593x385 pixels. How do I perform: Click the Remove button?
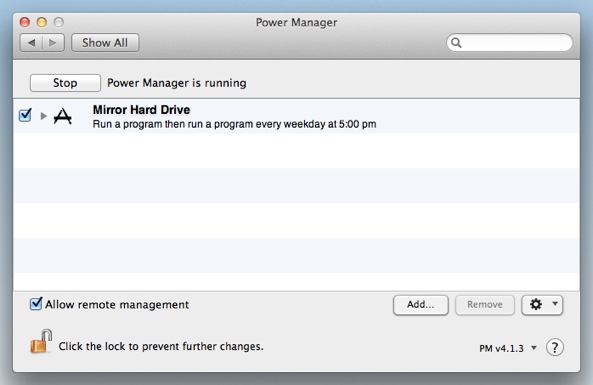[484, 305]
